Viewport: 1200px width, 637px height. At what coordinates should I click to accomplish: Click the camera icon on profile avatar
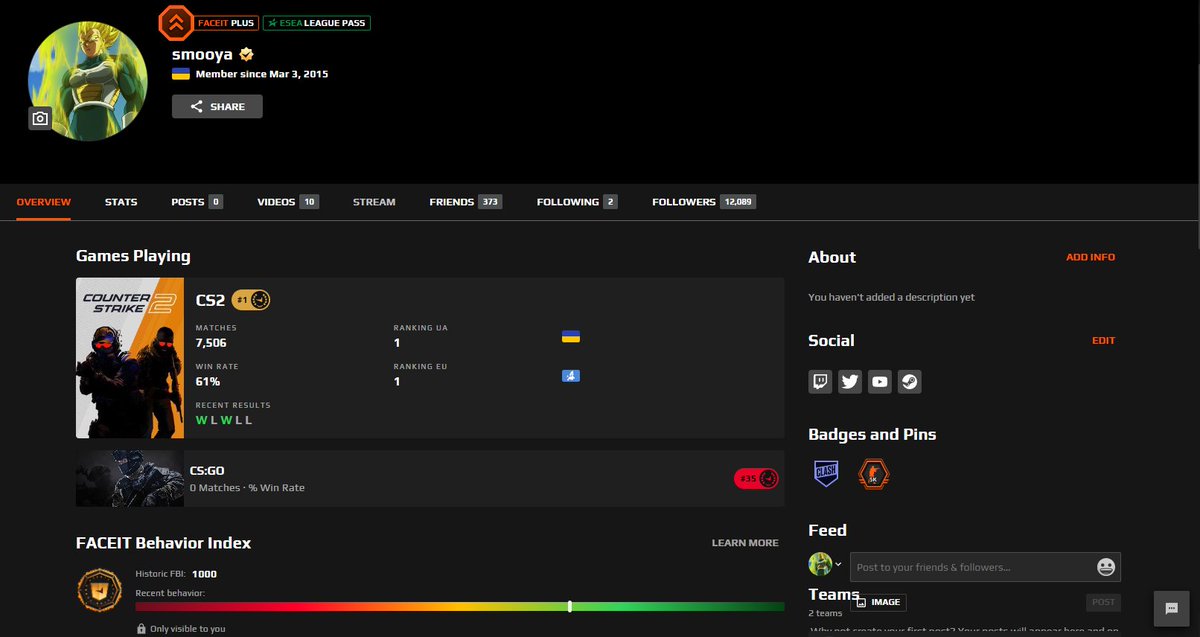[x=40, y=119]
